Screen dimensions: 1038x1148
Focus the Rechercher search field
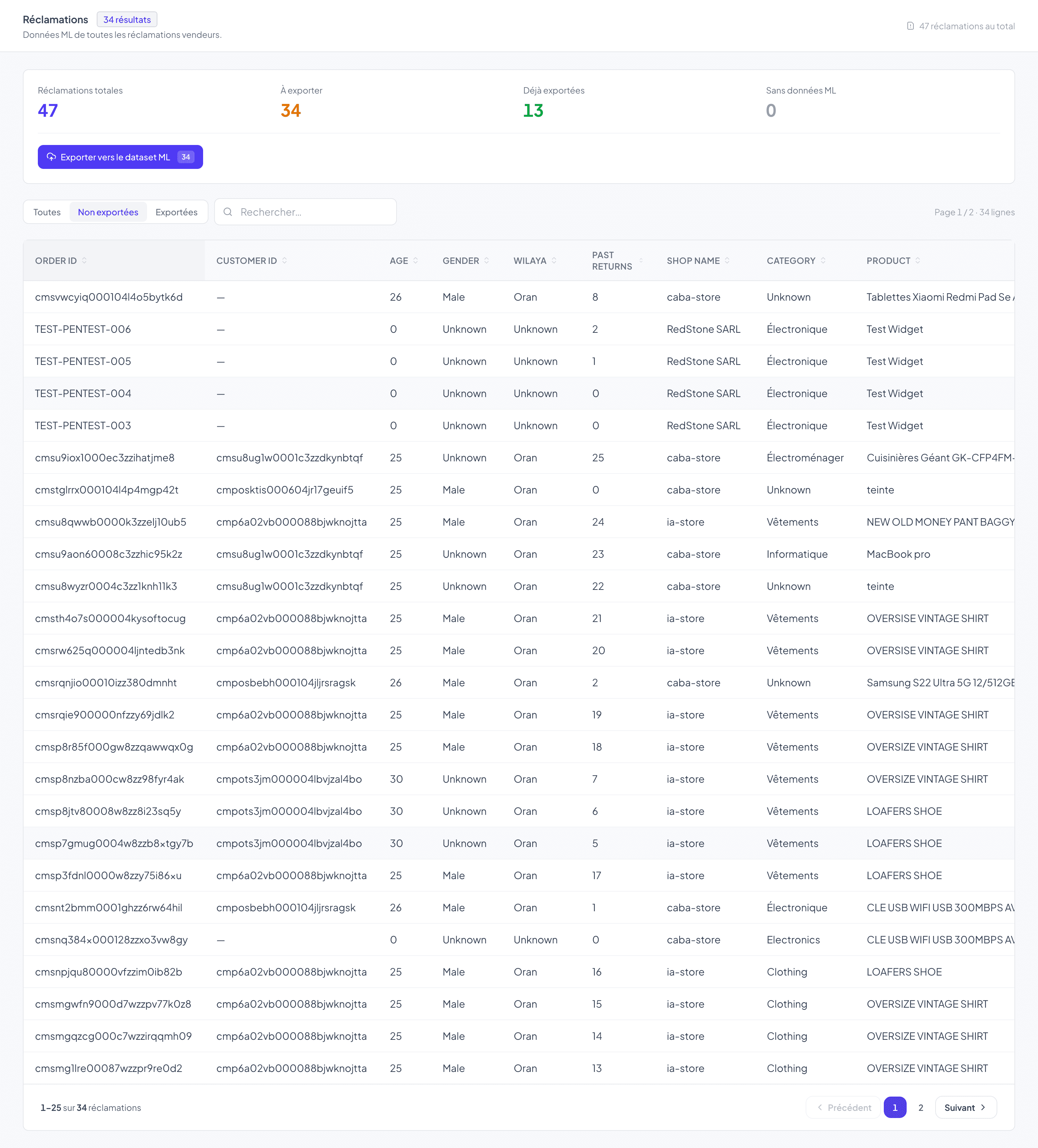[305, 212]
